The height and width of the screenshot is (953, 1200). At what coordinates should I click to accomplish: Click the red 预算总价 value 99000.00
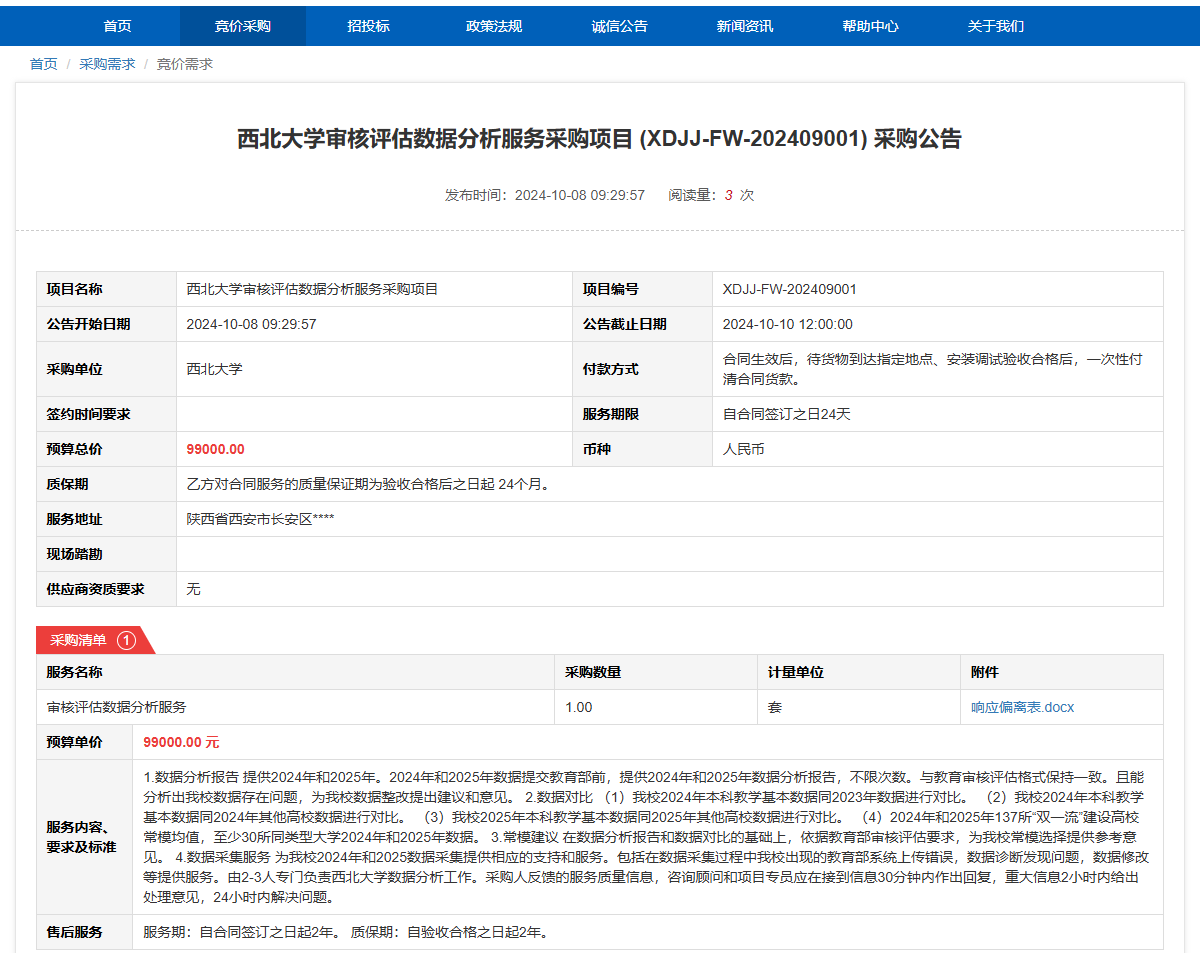[x=215, y=449]
